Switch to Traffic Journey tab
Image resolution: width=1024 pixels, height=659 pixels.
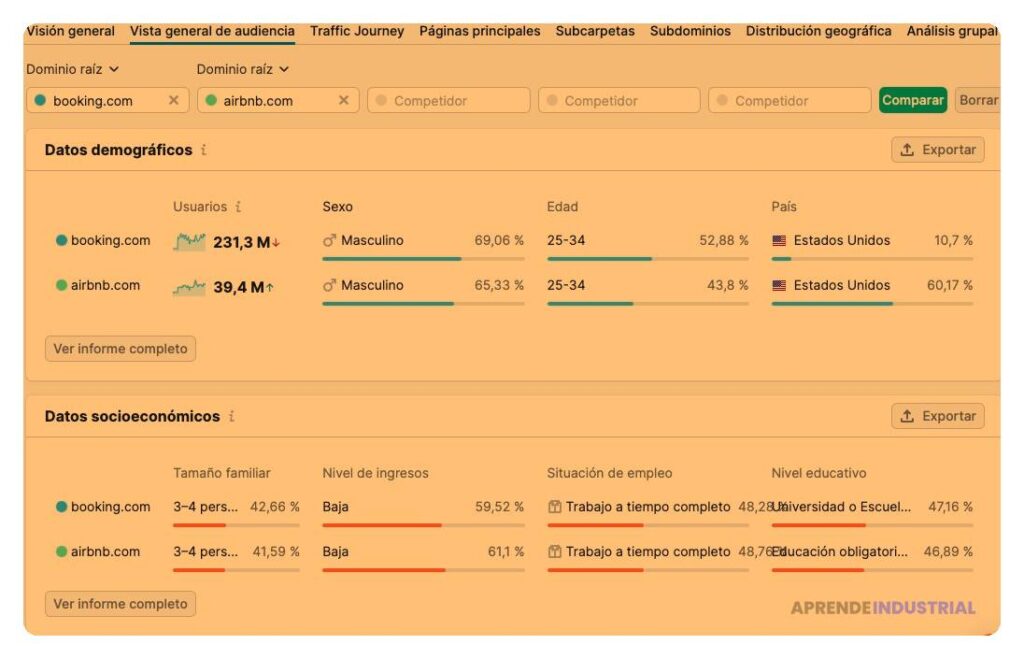tap(357, 31)
